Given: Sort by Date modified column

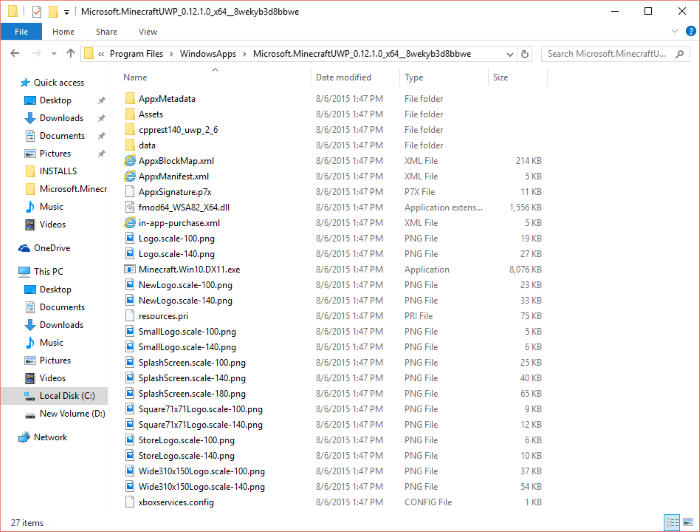Looking at the screenshot, I should pos(343,77).
